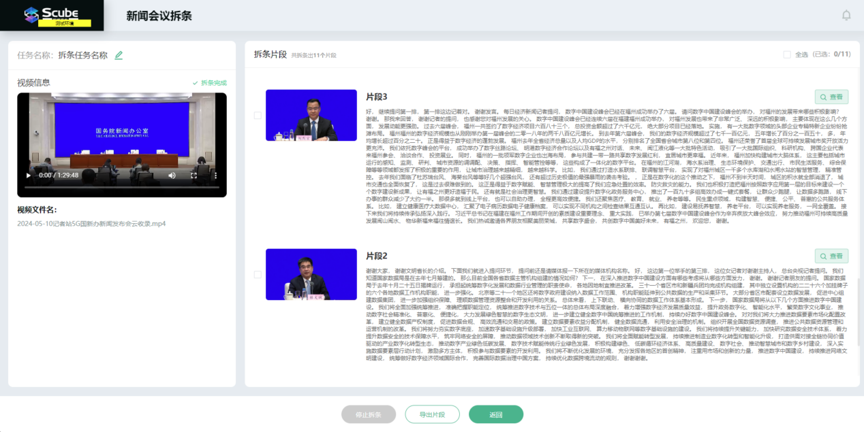Click the video progress bar
The width and height of the screenshot is (864, 432).
pos(120,187)
